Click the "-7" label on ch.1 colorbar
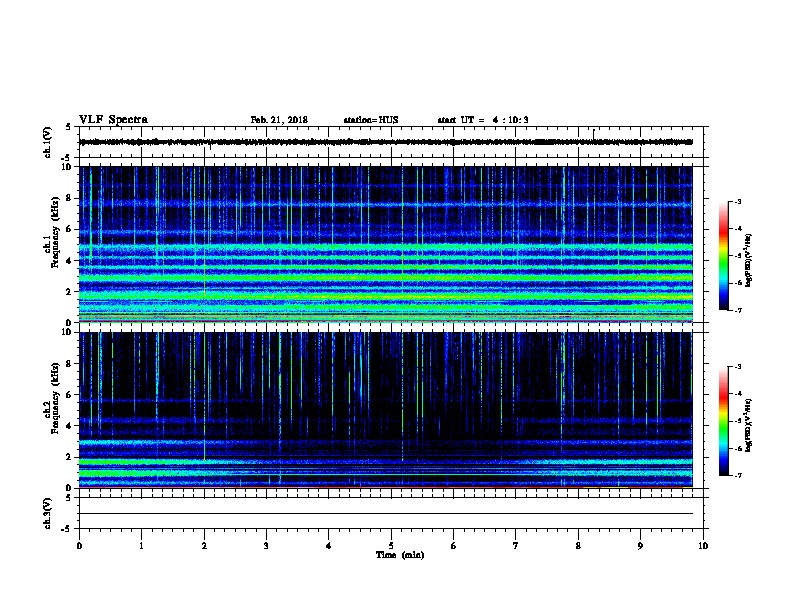 [x=738, y=310]
